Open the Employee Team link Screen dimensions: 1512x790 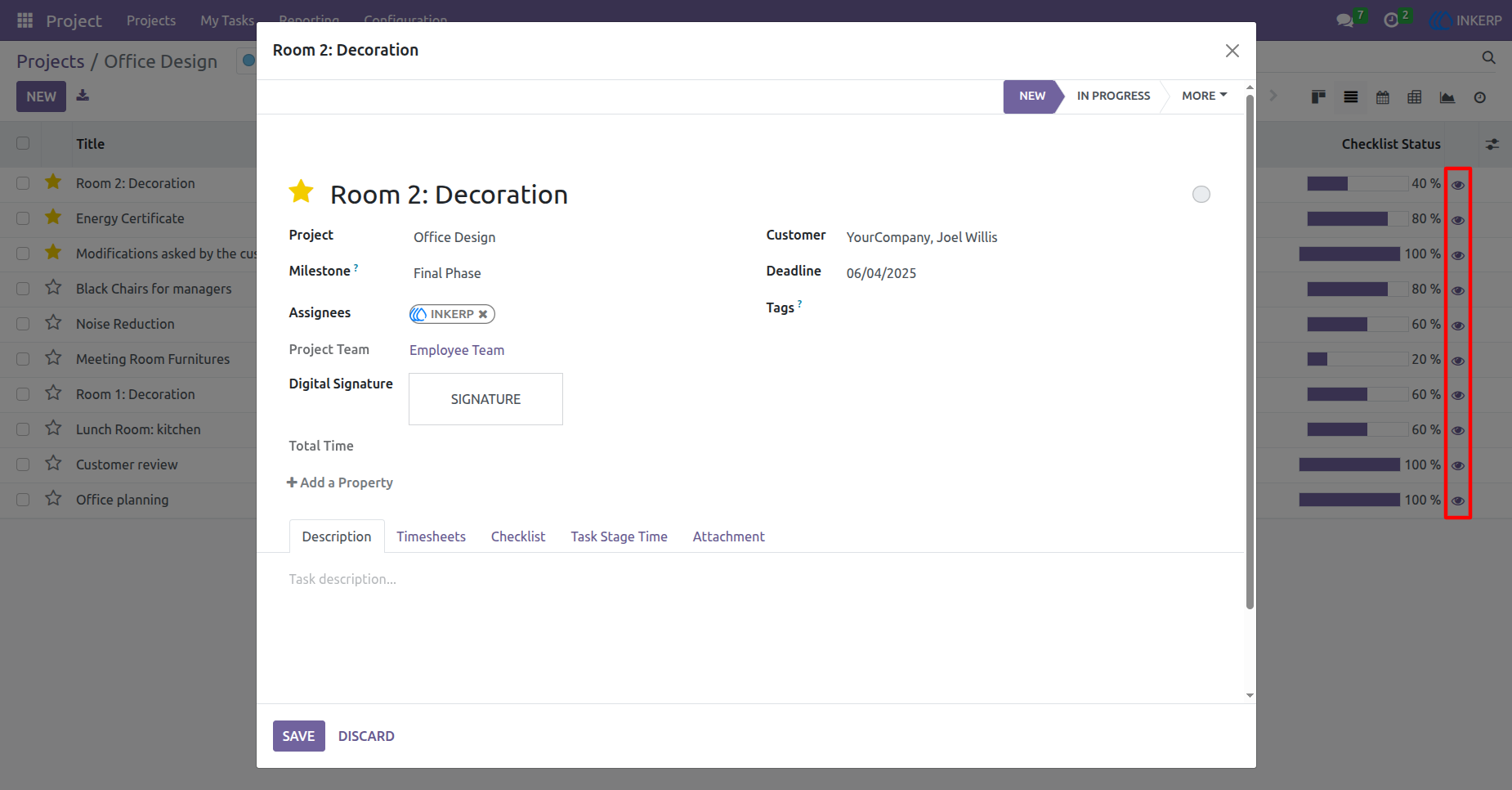click(457, 350)
